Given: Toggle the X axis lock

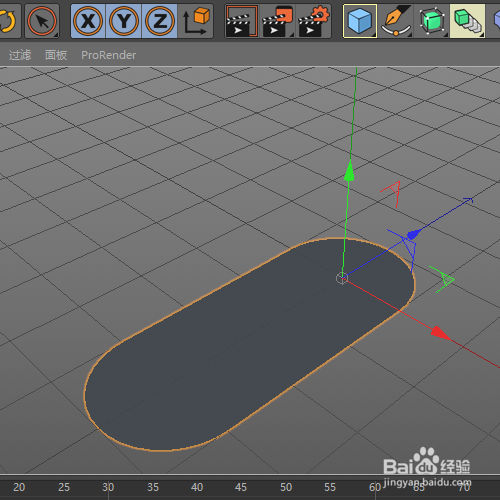Looking at the screenshot, I should click(x=88, y=21).
